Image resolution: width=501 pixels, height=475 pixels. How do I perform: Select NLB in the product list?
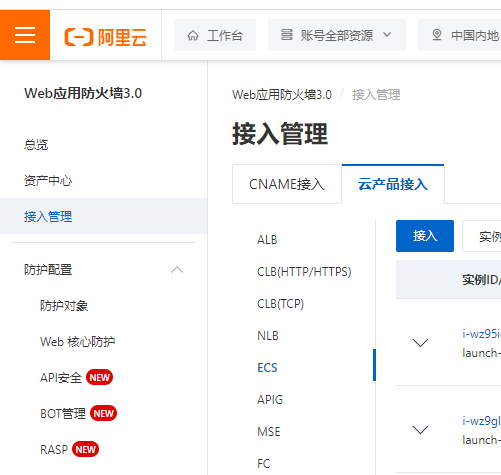pos(268,336)
